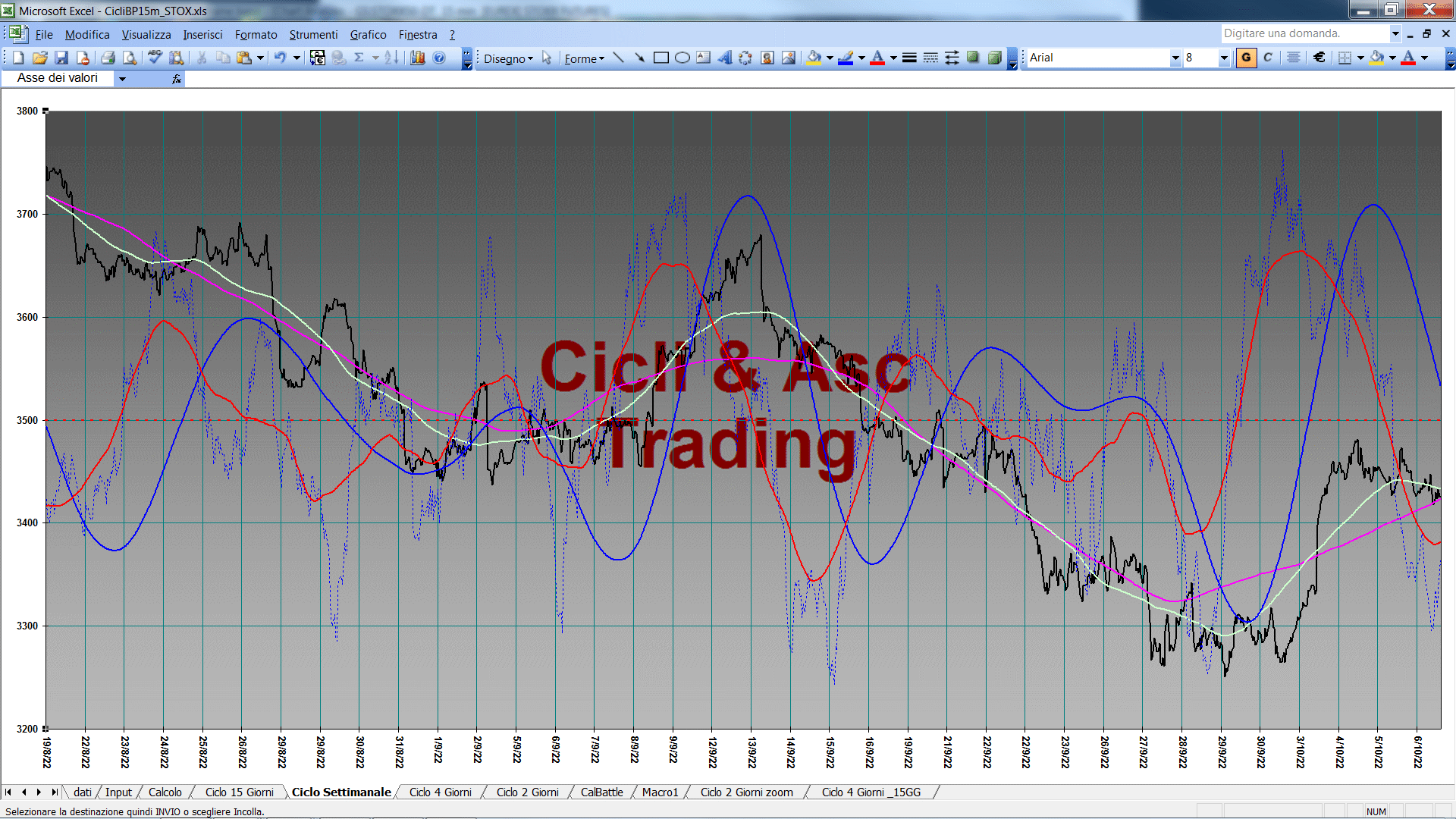Open the help question box dropdown arrow
This screenshot has width=1456, height=819.
pos(1395,33)
